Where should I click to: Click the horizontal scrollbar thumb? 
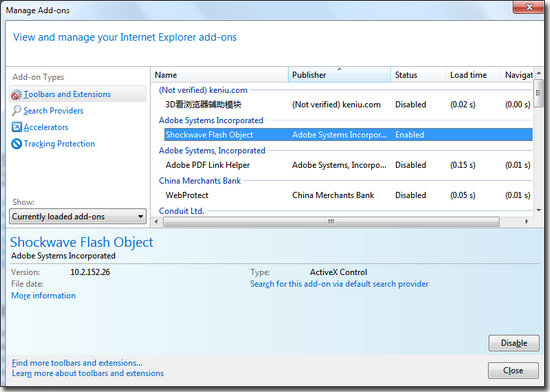tap(331, 222)
